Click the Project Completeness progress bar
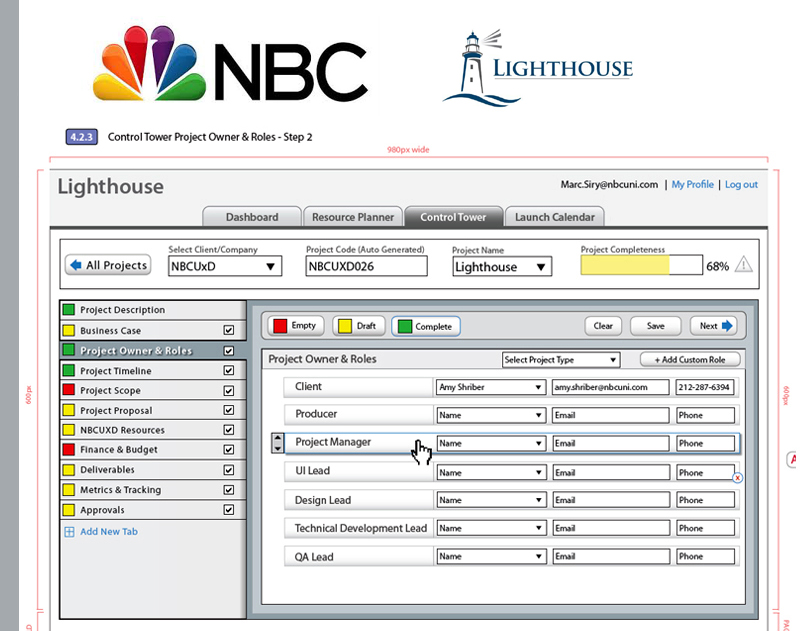The image size is (800, 631). (x=640, y=264)
